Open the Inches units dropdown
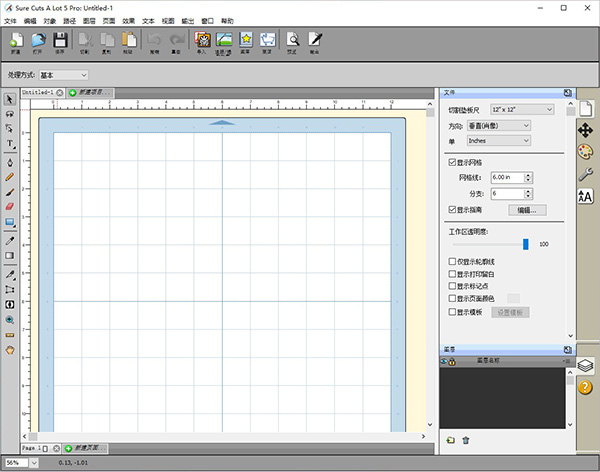 pos(499,141)
